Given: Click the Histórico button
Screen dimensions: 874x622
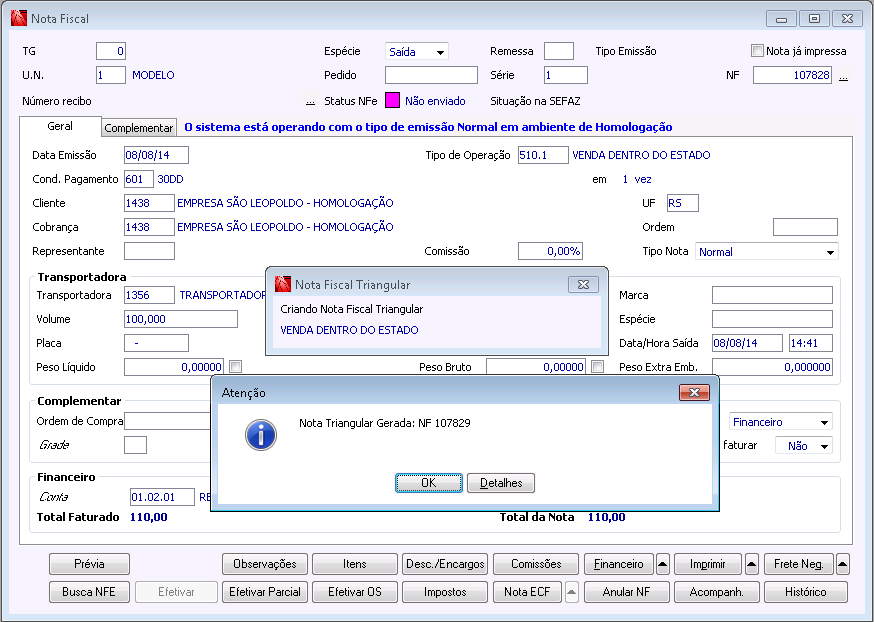Looking at the screenshot, I should (x=806, y=592).
